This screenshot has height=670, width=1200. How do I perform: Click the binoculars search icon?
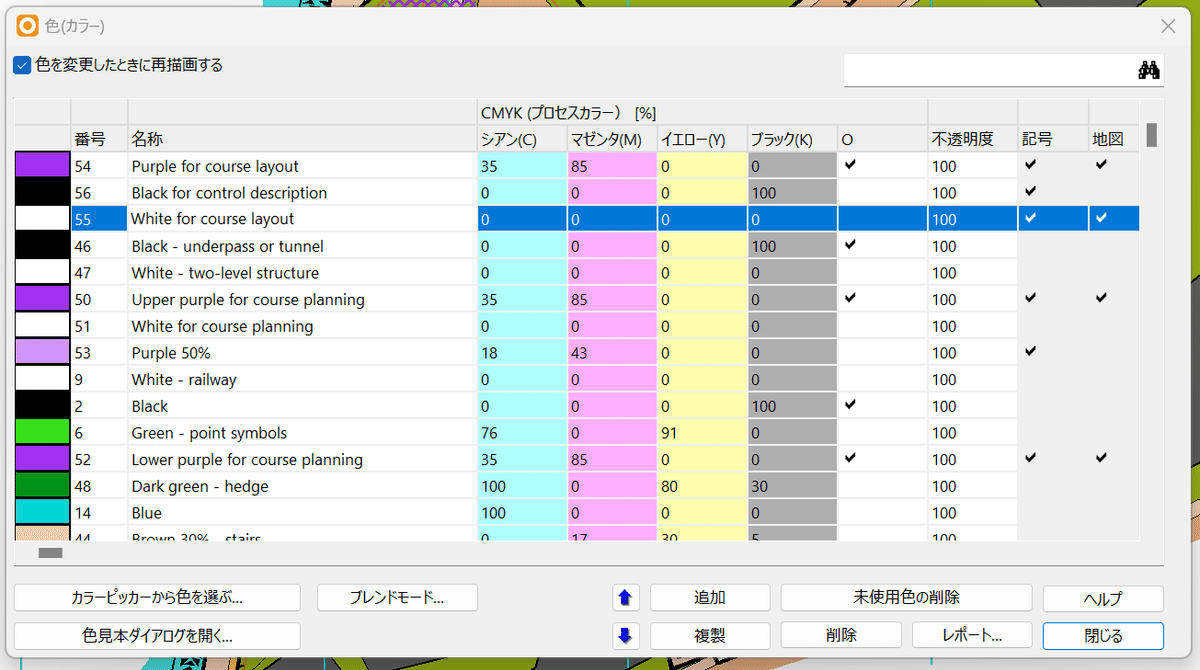pyautogui.click(x=1148, y=69)
